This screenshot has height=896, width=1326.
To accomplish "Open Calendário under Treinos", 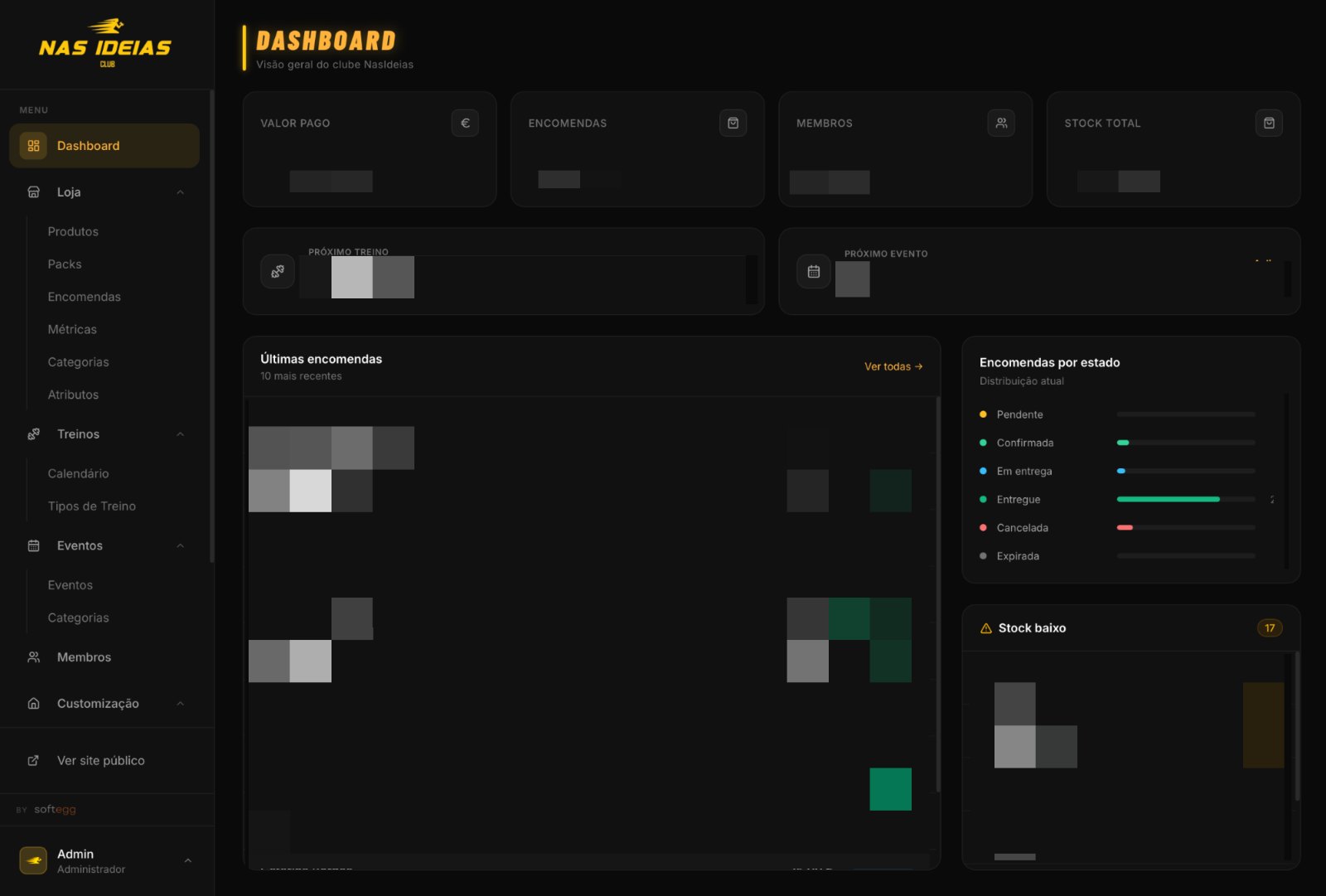I will tap(78, 474).
